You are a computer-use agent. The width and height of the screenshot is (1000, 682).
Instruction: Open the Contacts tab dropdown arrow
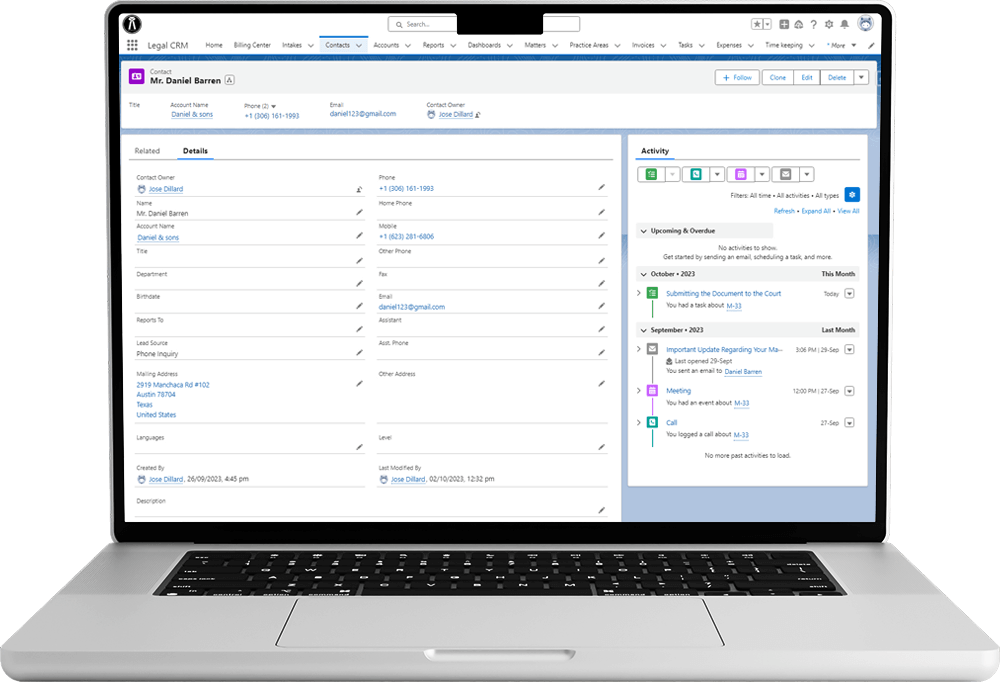tap(359, 45)
